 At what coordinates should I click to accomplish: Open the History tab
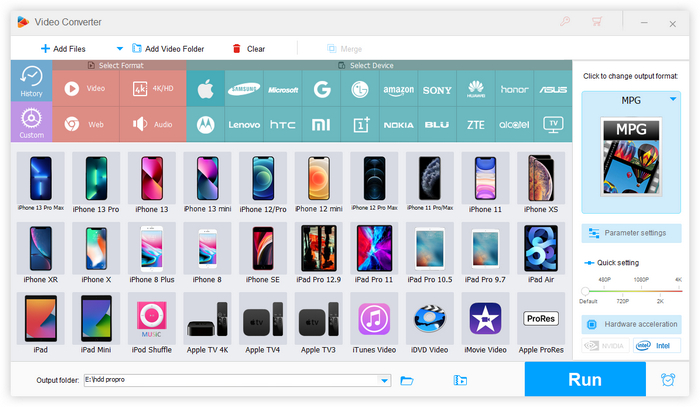tap(31, 81)
